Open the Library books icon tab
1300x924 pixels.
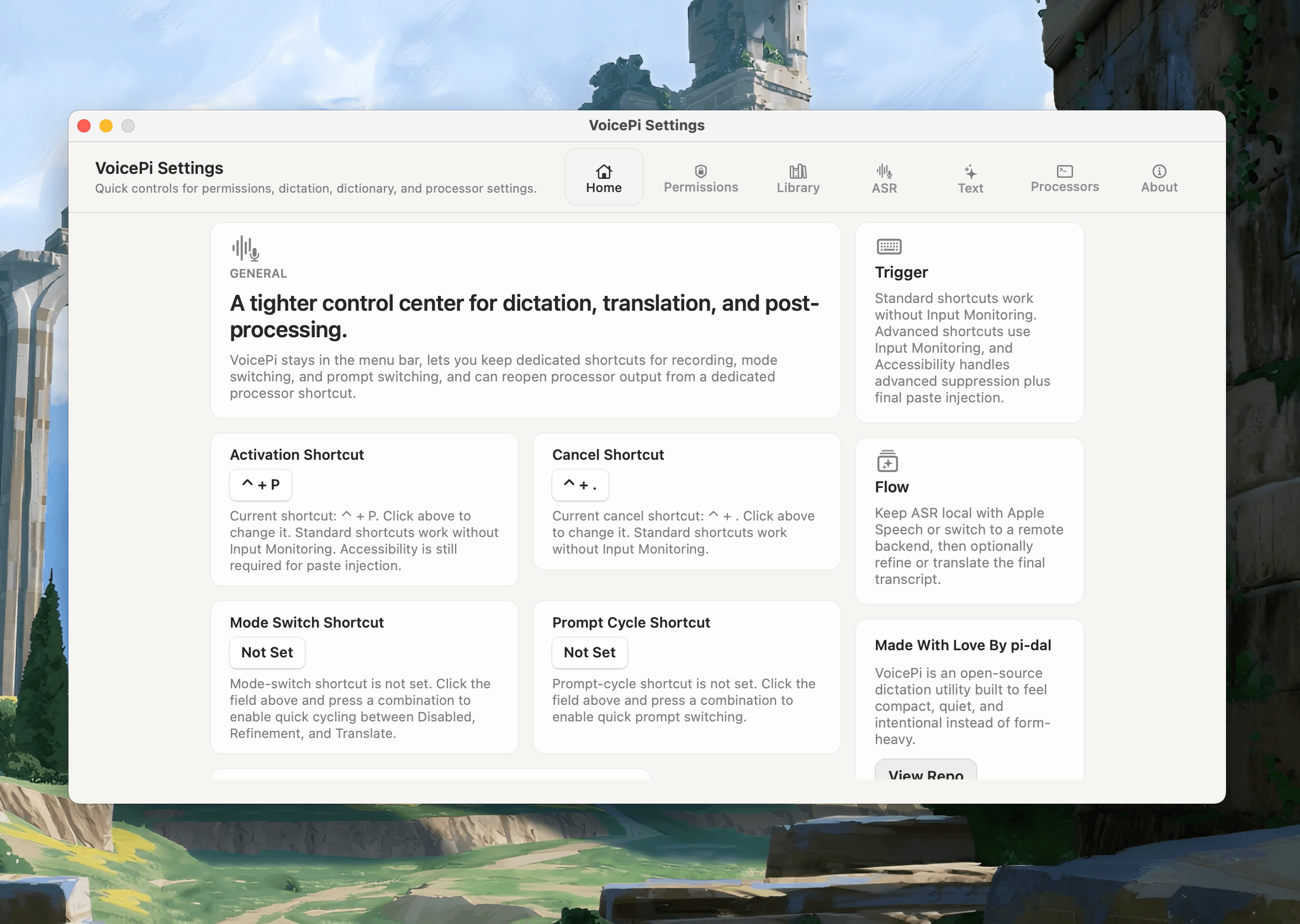pos(797,178)
